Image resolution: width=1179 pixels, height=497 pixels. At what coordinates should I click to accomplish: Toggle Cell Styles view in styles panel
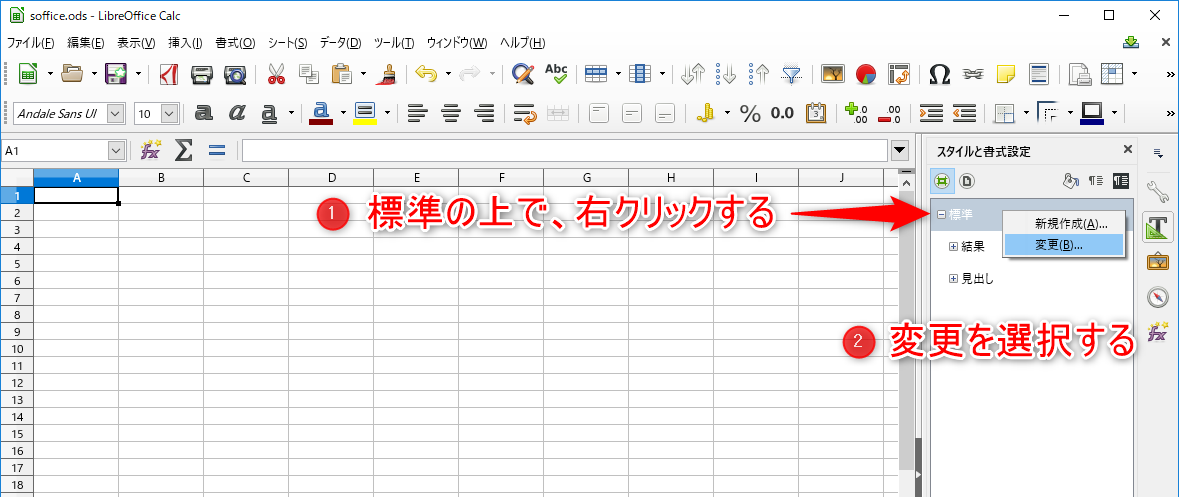941,181
